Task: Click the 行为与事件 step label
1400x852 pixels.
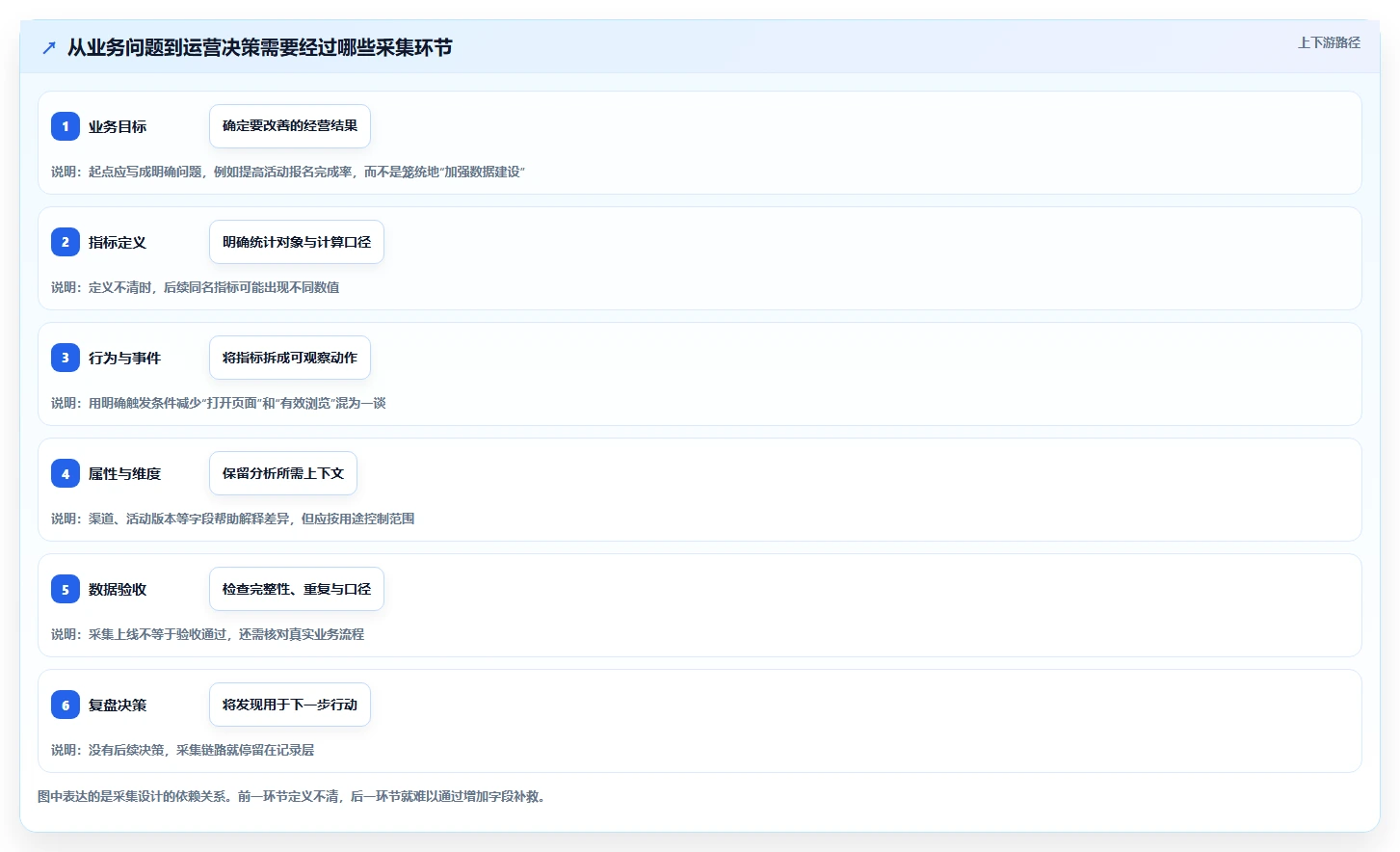Action: [x=125, y=358]
